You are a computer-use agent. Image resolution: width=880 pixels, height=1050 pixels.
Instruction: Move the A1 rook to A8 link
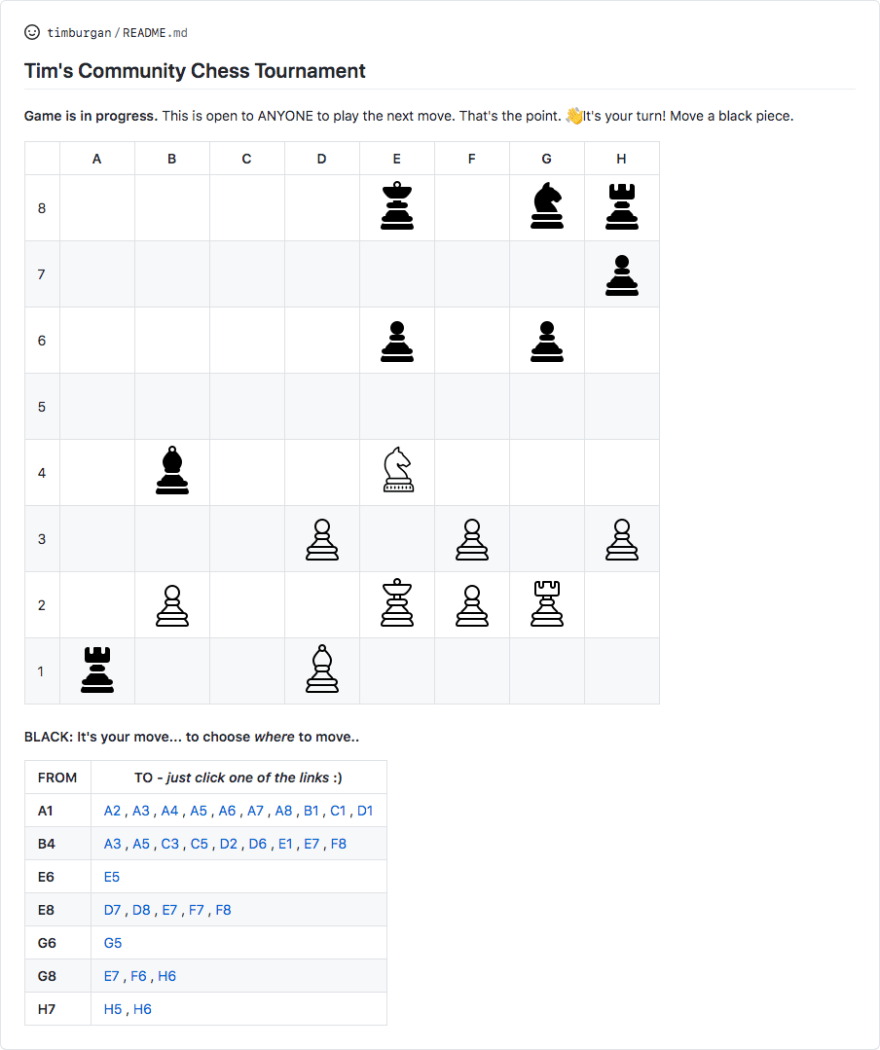tap(284, 811)
